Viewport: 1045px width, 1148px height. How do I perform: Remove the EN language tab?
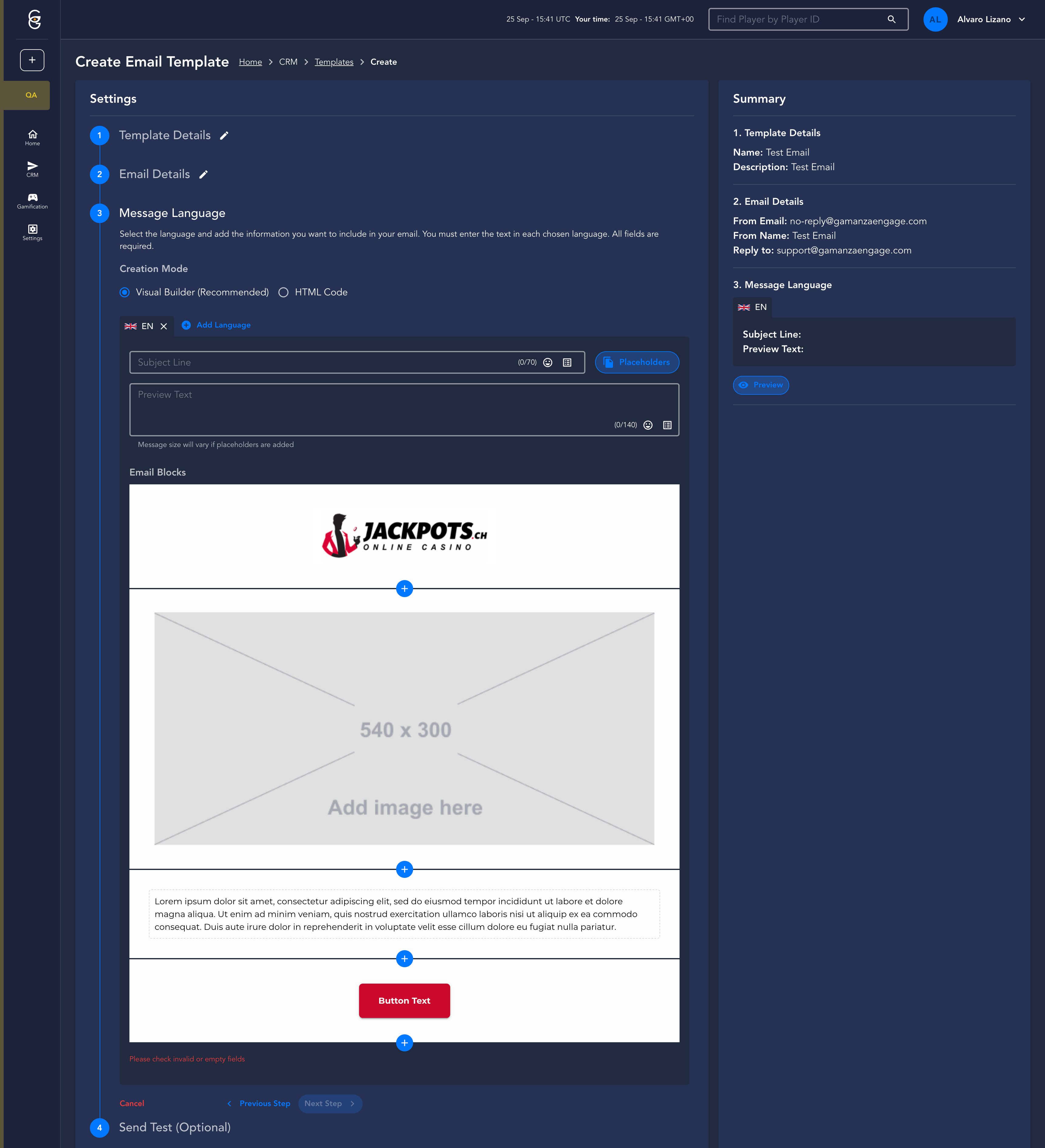coord(164,327)
